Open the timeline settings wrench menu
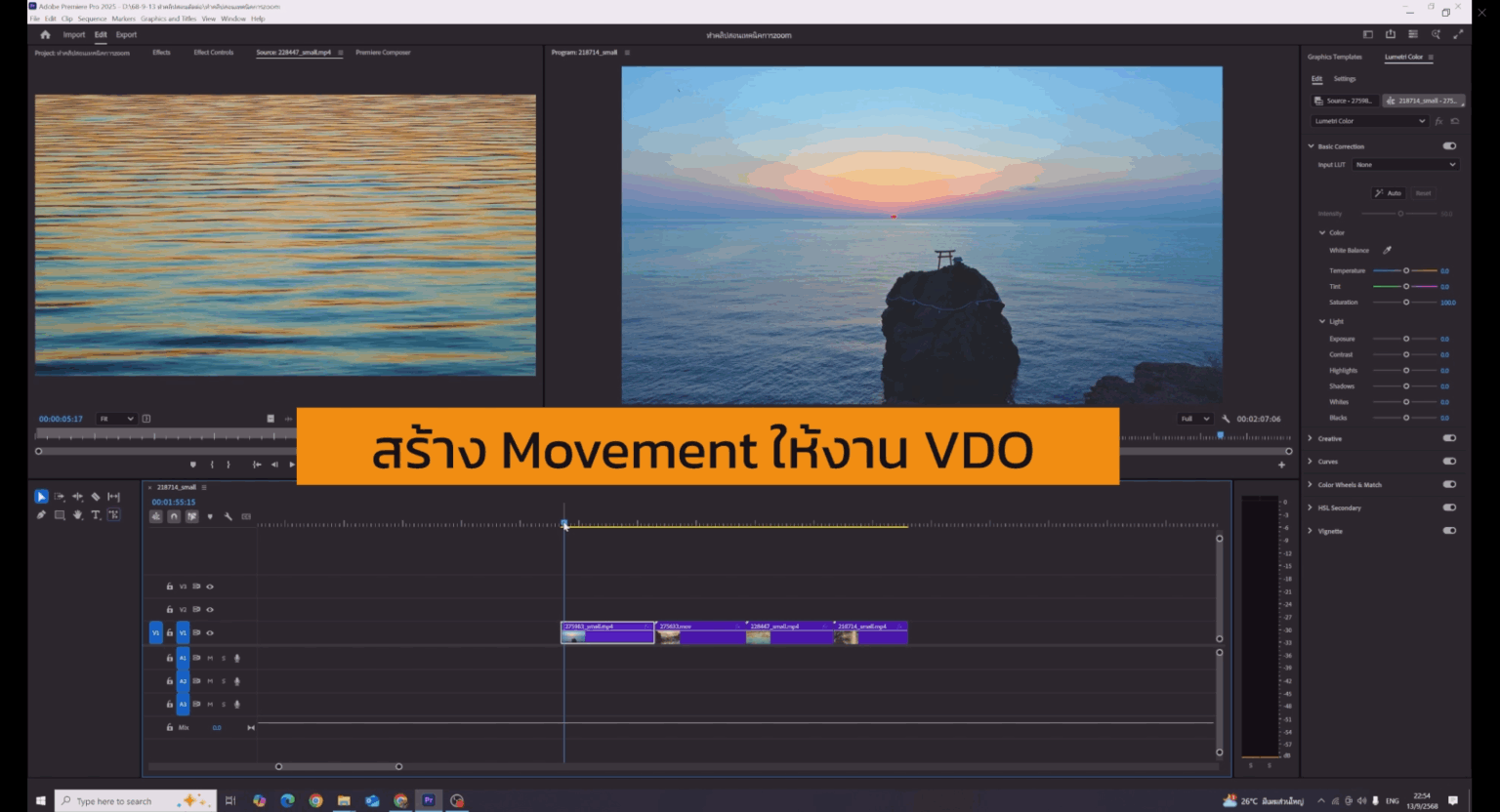Viewport: 1500px width, 812px height. 229,517
